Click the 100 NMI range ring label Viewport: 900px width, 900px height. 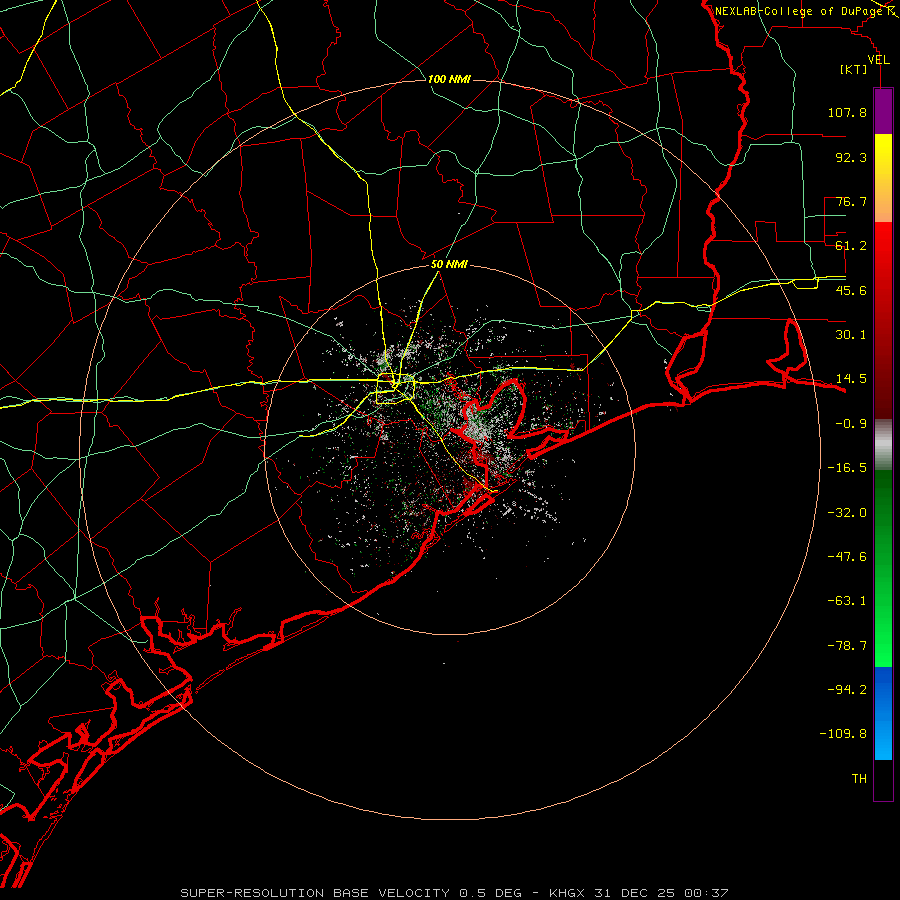[x=449, y=79]
